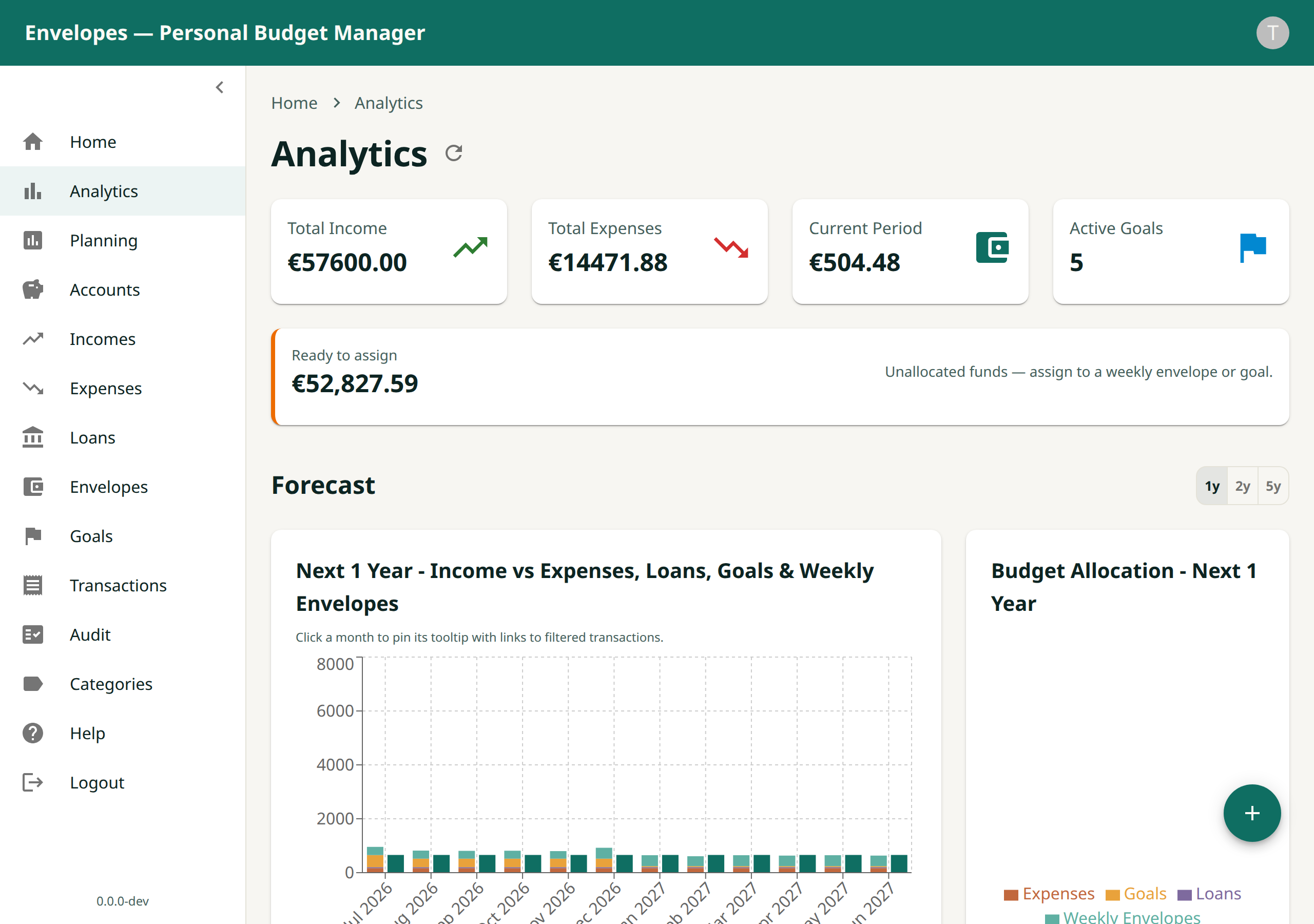1314x924 pixels.
Task: Click the first month's stacked bar in chart
Action: tap(375, 859)
